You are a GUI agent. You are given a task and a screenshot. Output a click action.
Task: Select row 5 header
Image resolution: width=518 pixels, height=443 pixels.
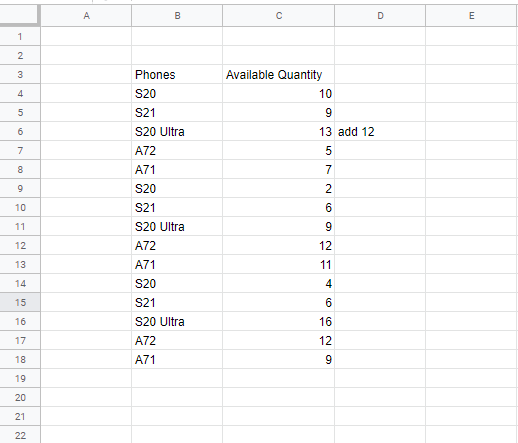click(20, 112)
